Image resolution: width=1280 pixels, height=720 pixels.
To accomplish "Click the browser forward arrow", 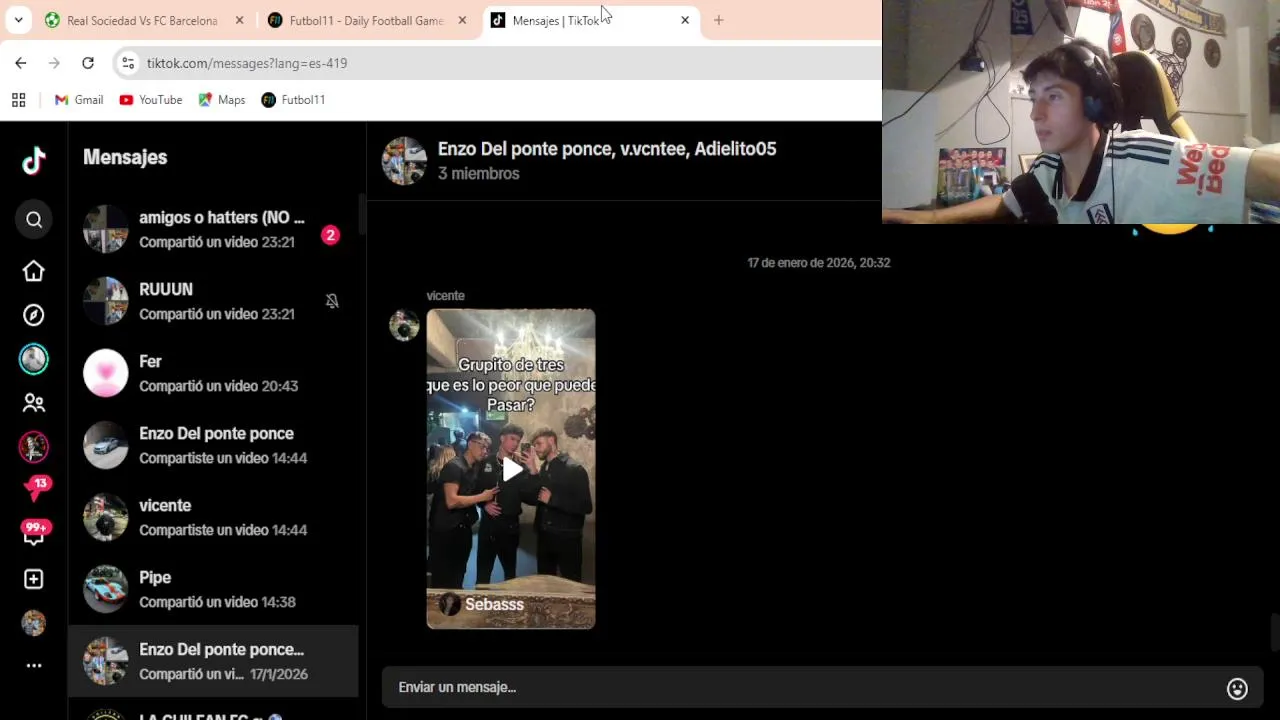I will [54, 63].
